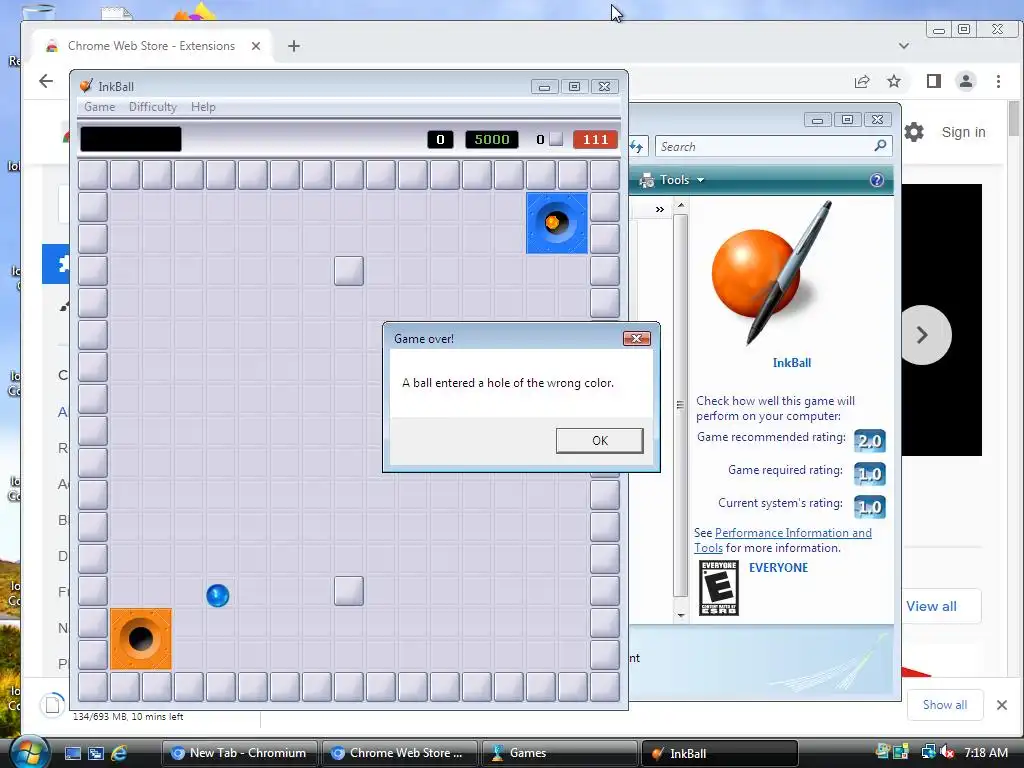Open the Windows Start orb
Screen dimensions: 1024x768
coord(28,752)
